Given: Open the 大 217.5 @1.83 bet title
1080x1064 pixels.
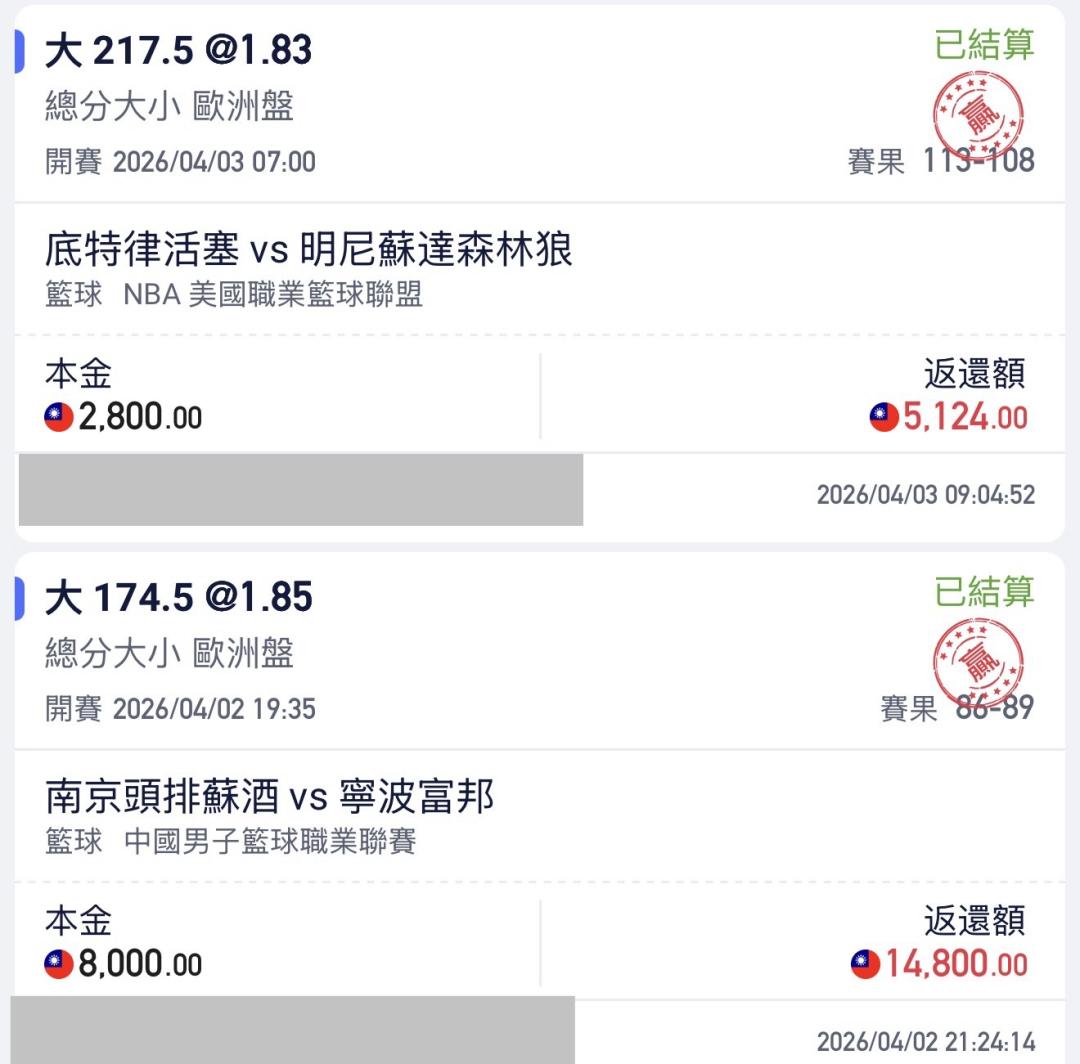Looking at the screenshot, I should tap(178, 51).
